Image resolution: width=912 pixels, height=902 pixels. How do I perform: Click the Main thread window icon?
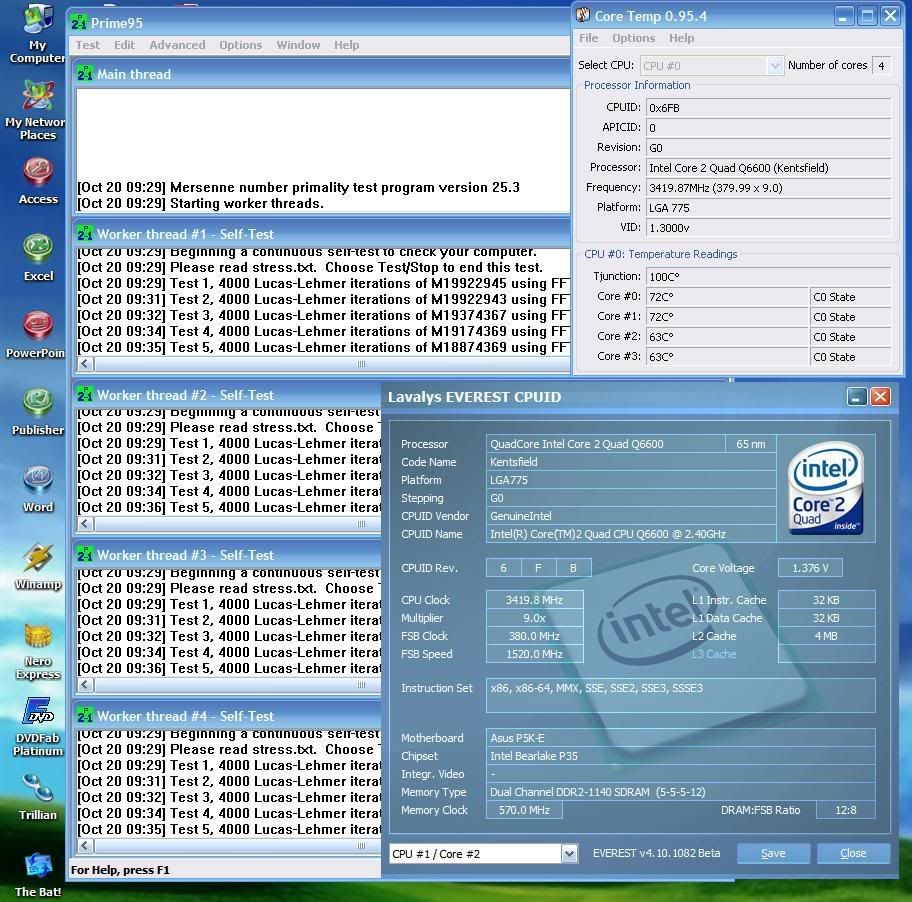[85, 74]
